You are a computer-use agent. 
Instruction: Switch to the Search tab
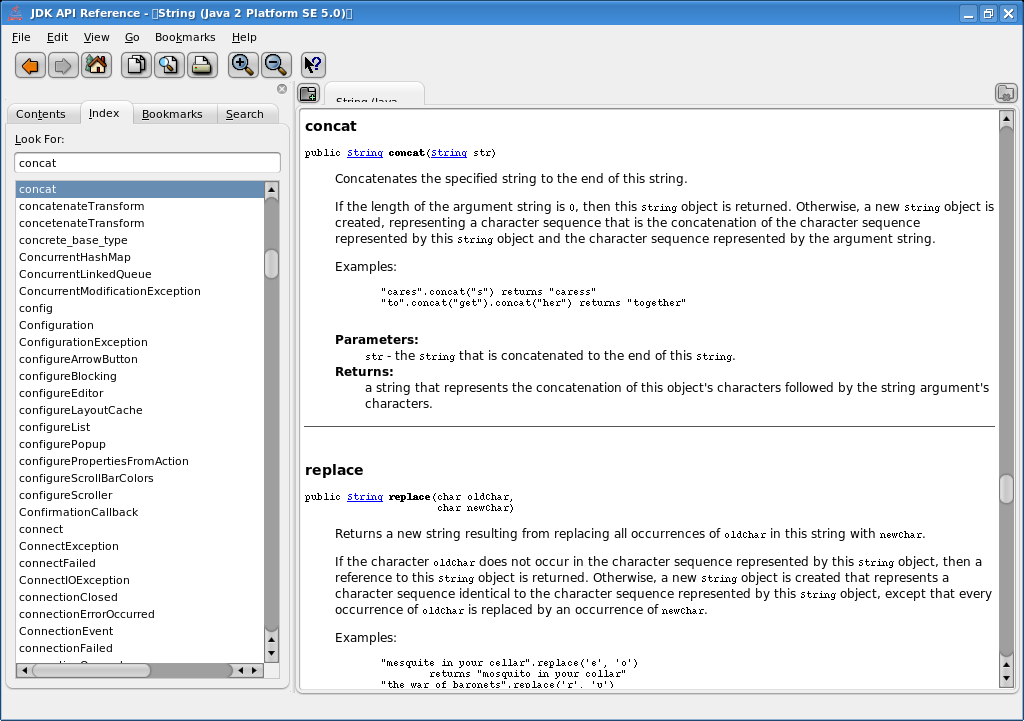click(245, 114)
